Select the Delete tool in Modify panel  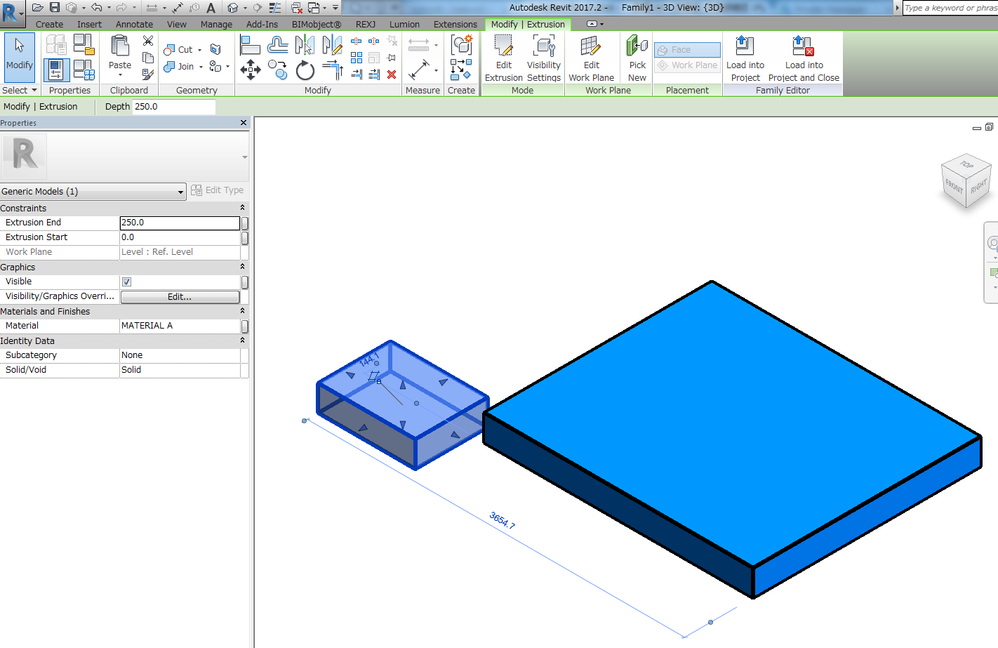(391, 75)
